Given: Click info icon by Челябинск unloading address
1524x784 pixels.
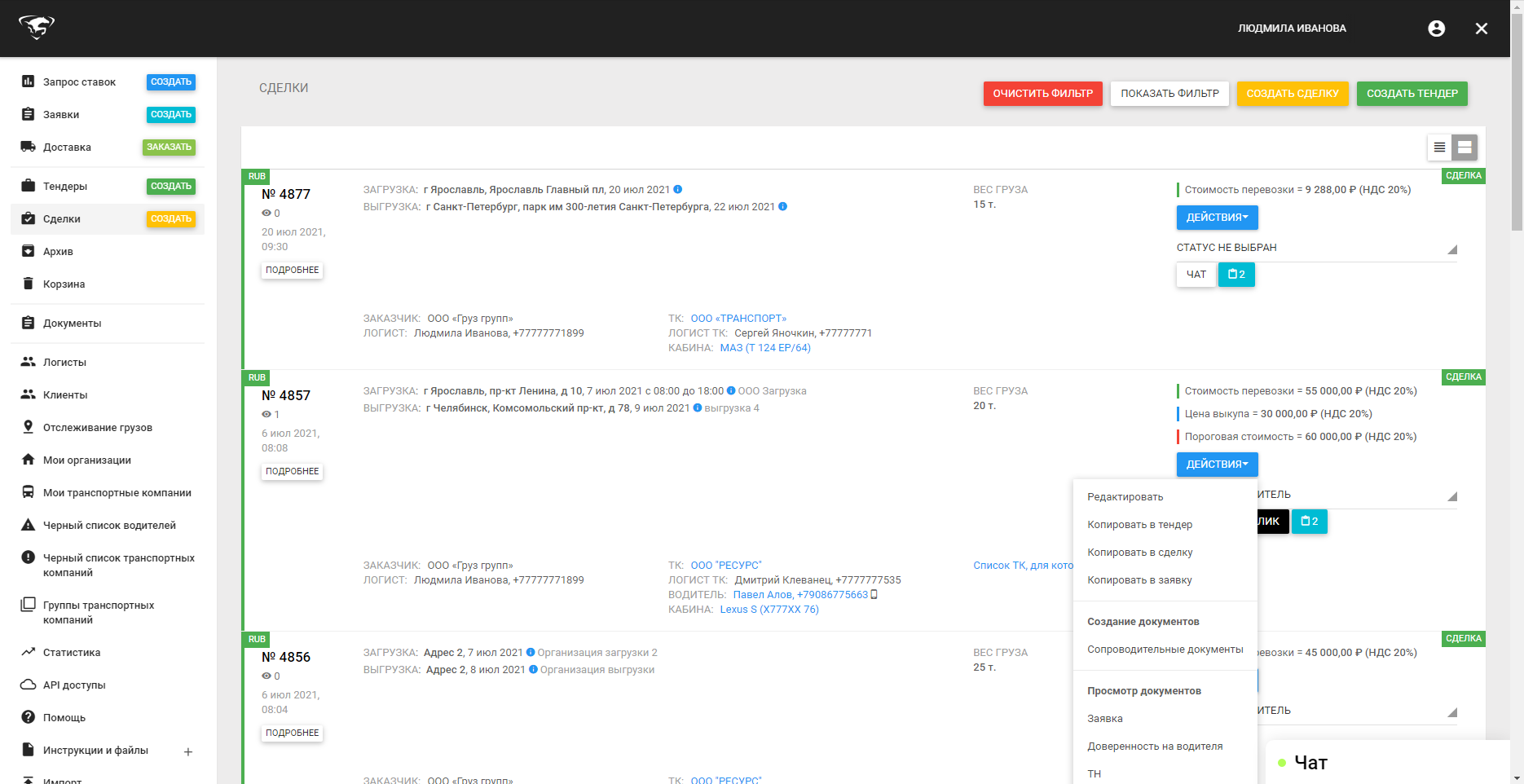Looking at the screenshot, I should point(698,407).
